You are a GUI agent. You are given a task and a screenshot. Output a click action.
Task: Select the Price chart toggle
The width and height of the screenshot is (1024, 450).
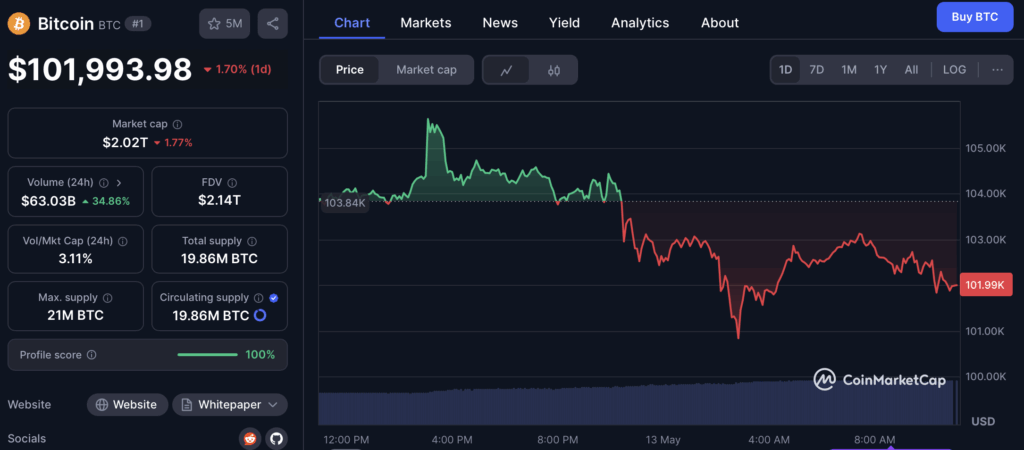[350, 70]
